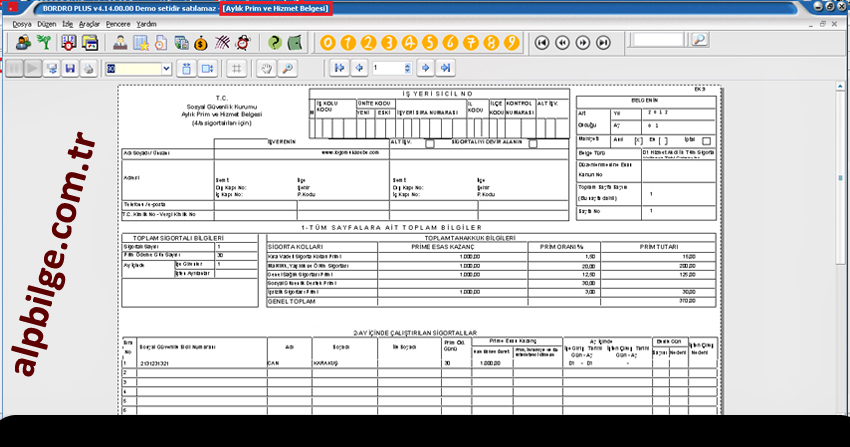Image resolution: width=850 pixels, height=447 pixels.
Task: Select the hand pan tool
Action: click(x=266, y=68)
